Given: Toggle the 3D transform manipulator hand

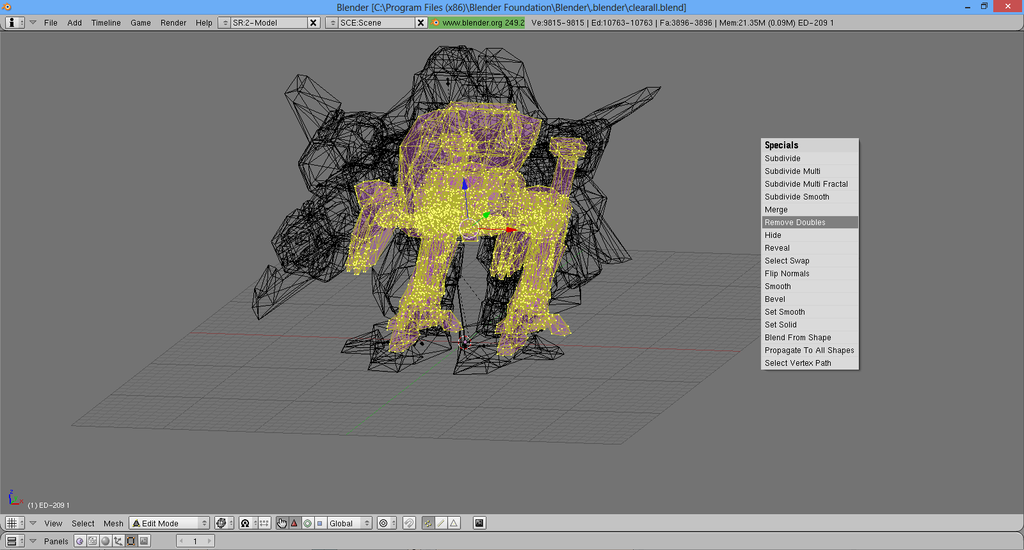Looking at the screenshot, I should 281,523.
